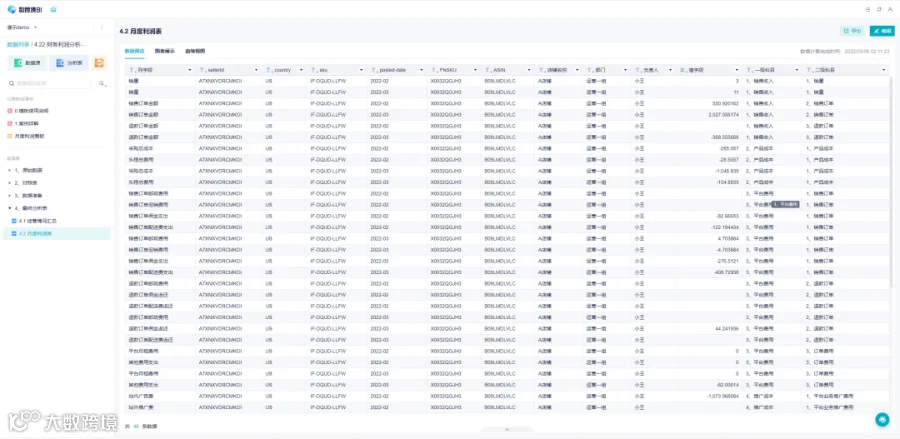
Task: Click the analysis table button in sidebar
Action: (69, 63)
